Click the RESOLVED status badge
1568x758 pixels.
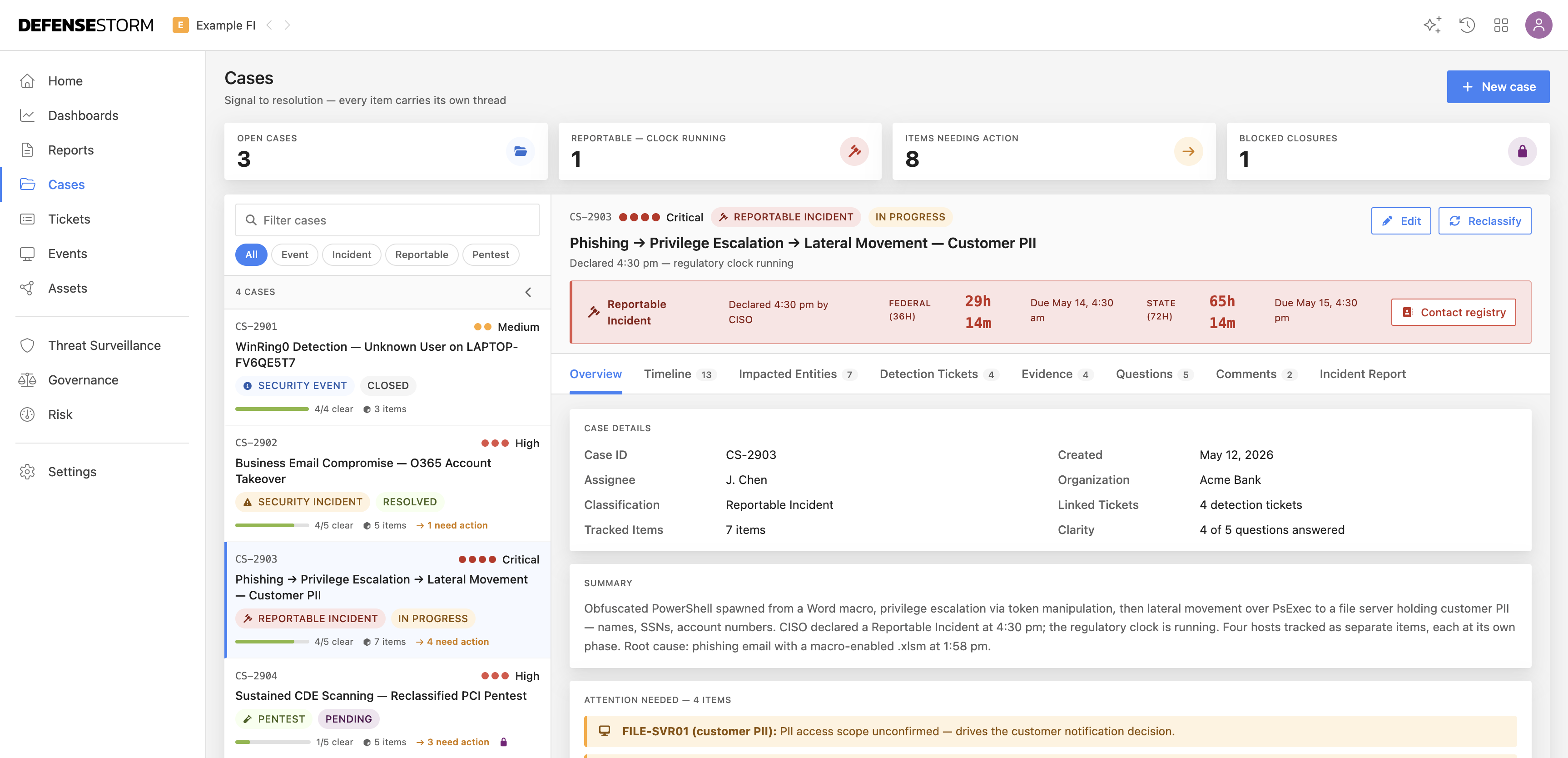(x=410, y=502)
